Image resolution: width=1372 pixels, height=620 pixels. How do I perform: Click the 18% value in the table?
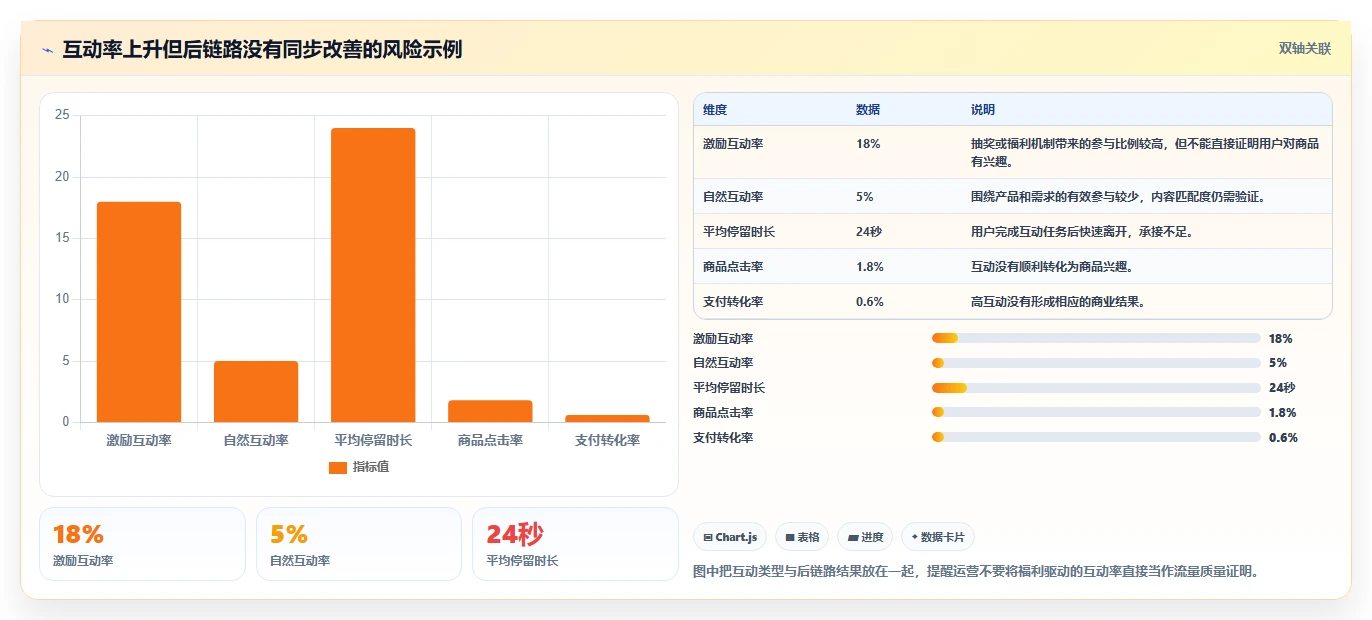(x=868, y=144)
